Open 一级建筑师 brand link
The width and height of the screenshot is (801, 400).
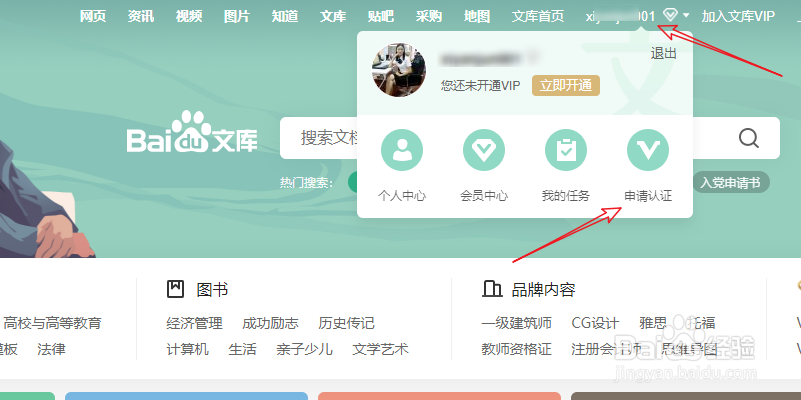(x=516, y=323)
